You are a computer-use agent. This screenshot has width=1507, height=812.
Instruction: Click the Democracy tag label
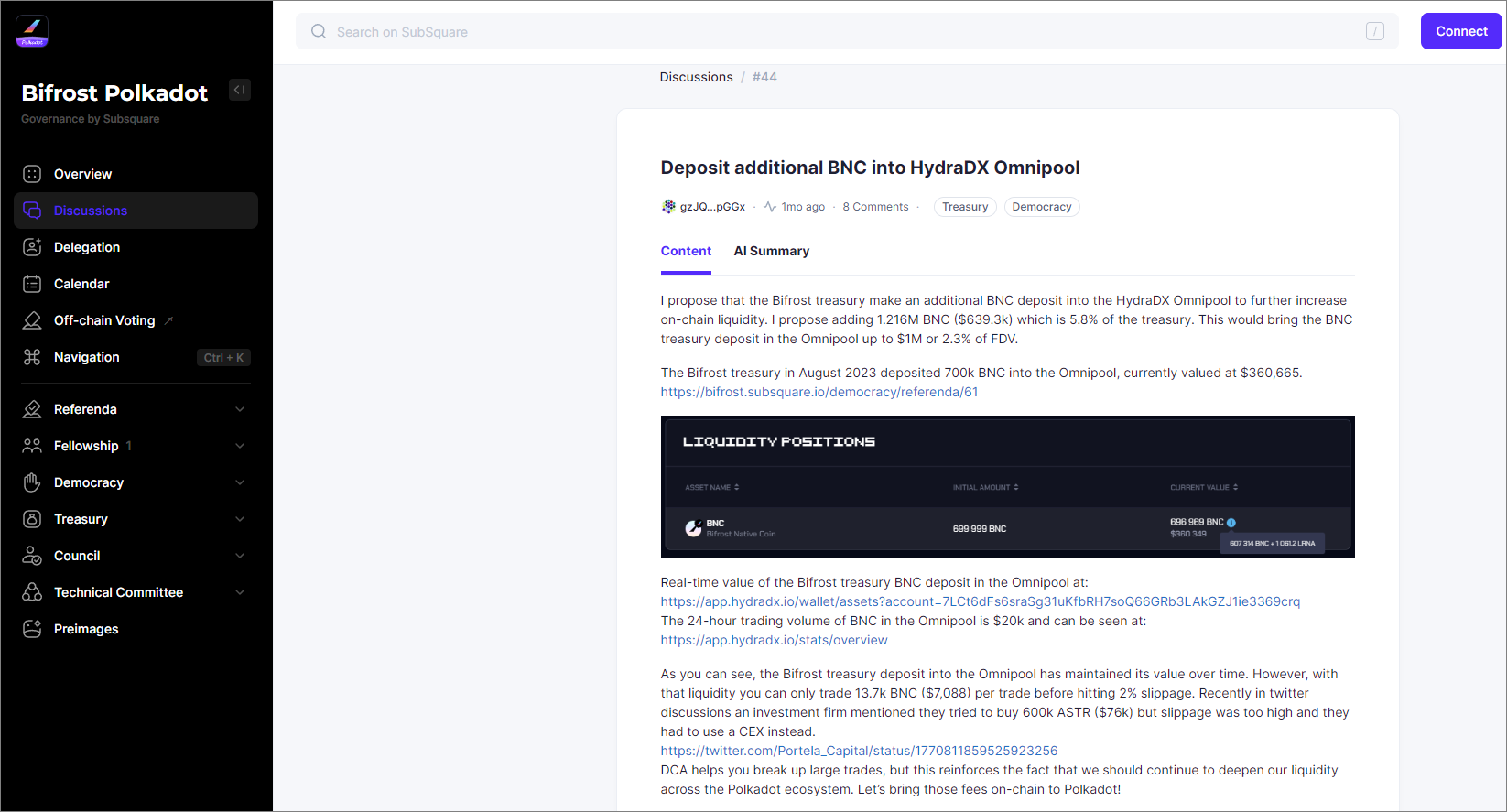point(1042,207)
